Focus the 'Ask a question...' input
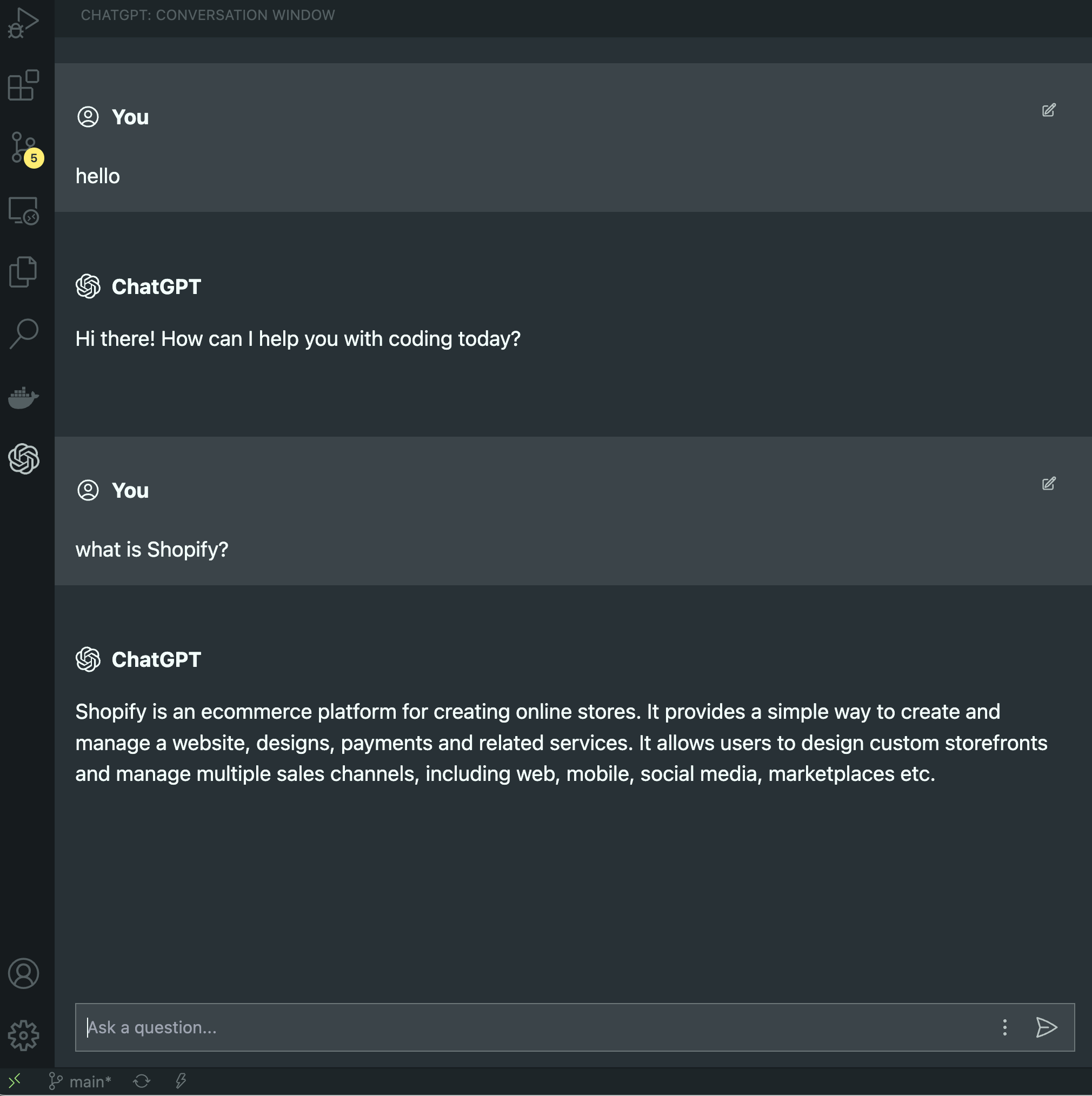Screen dimensions: 1092x1096 [x=511, y=1027]
